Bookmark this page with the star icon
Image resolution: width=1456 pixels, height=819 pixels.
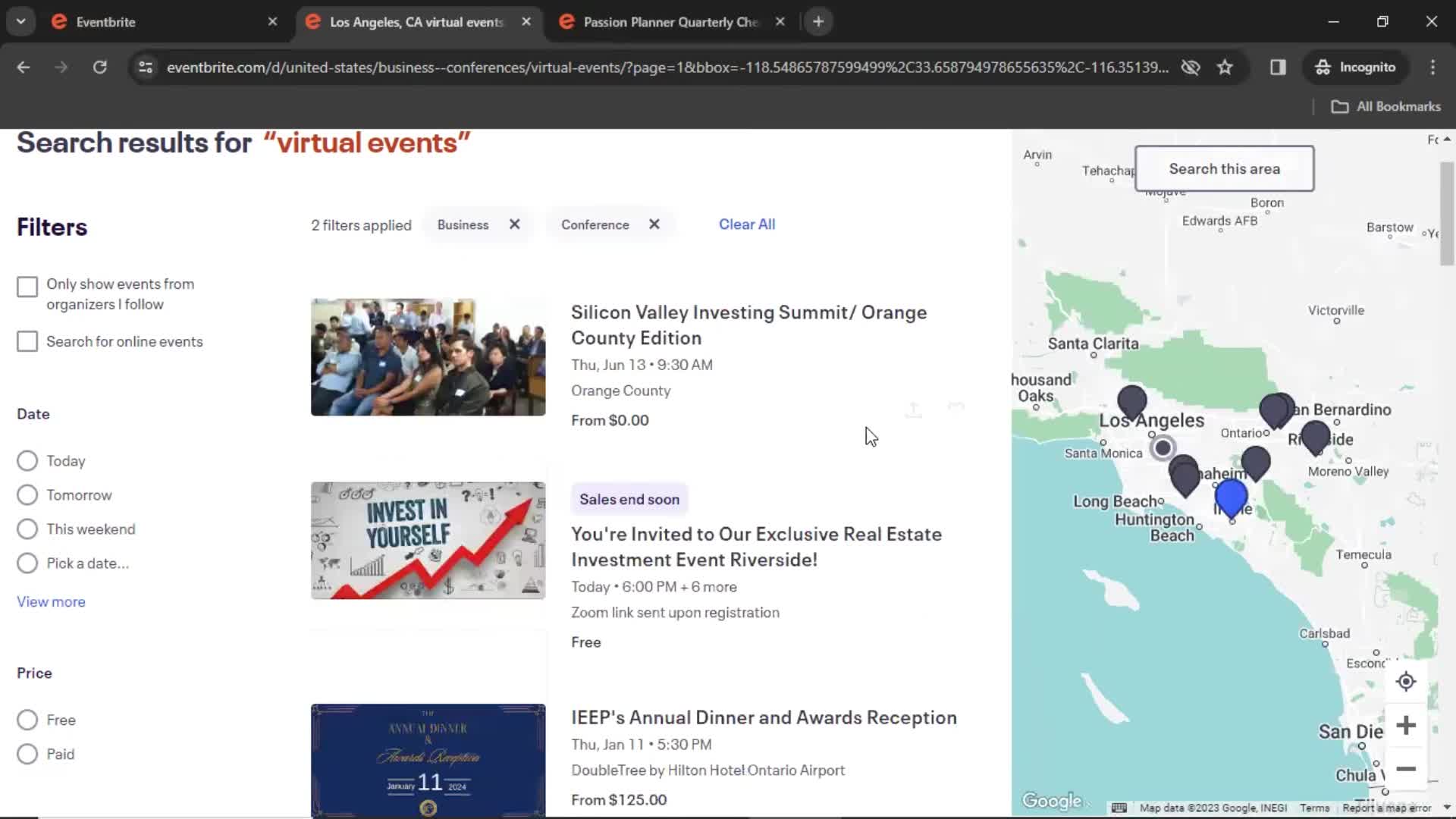[x=1225, y=67]
